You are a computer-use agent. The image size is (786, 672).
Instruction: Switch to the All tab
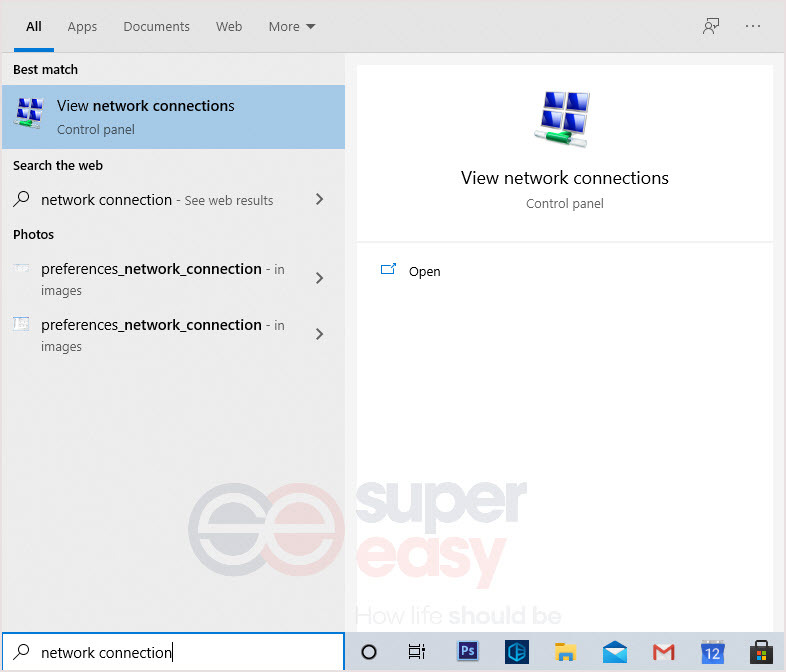click(x=34, y=27)
